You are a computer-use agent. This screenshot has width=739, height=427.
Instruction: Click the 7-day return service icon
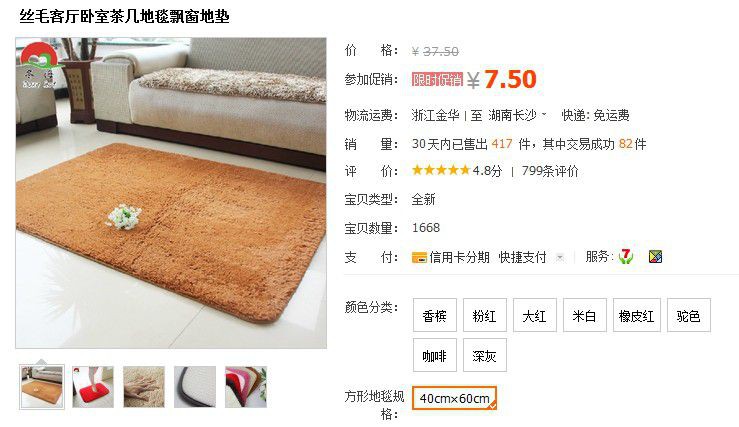(625, 256)
